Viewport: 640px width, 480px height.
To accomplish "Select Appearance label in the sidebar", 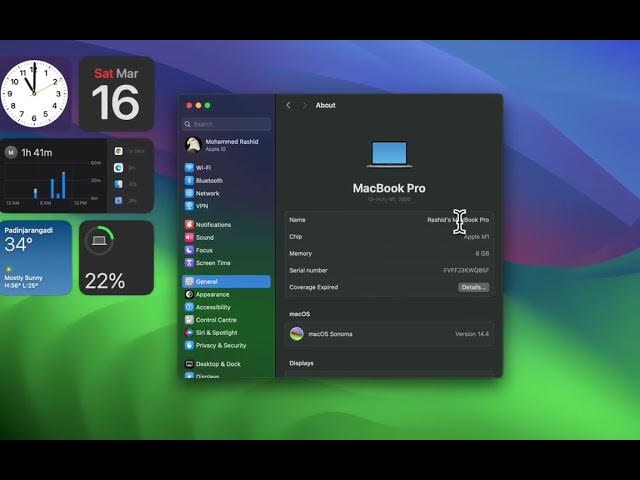I will pos(212,295).
